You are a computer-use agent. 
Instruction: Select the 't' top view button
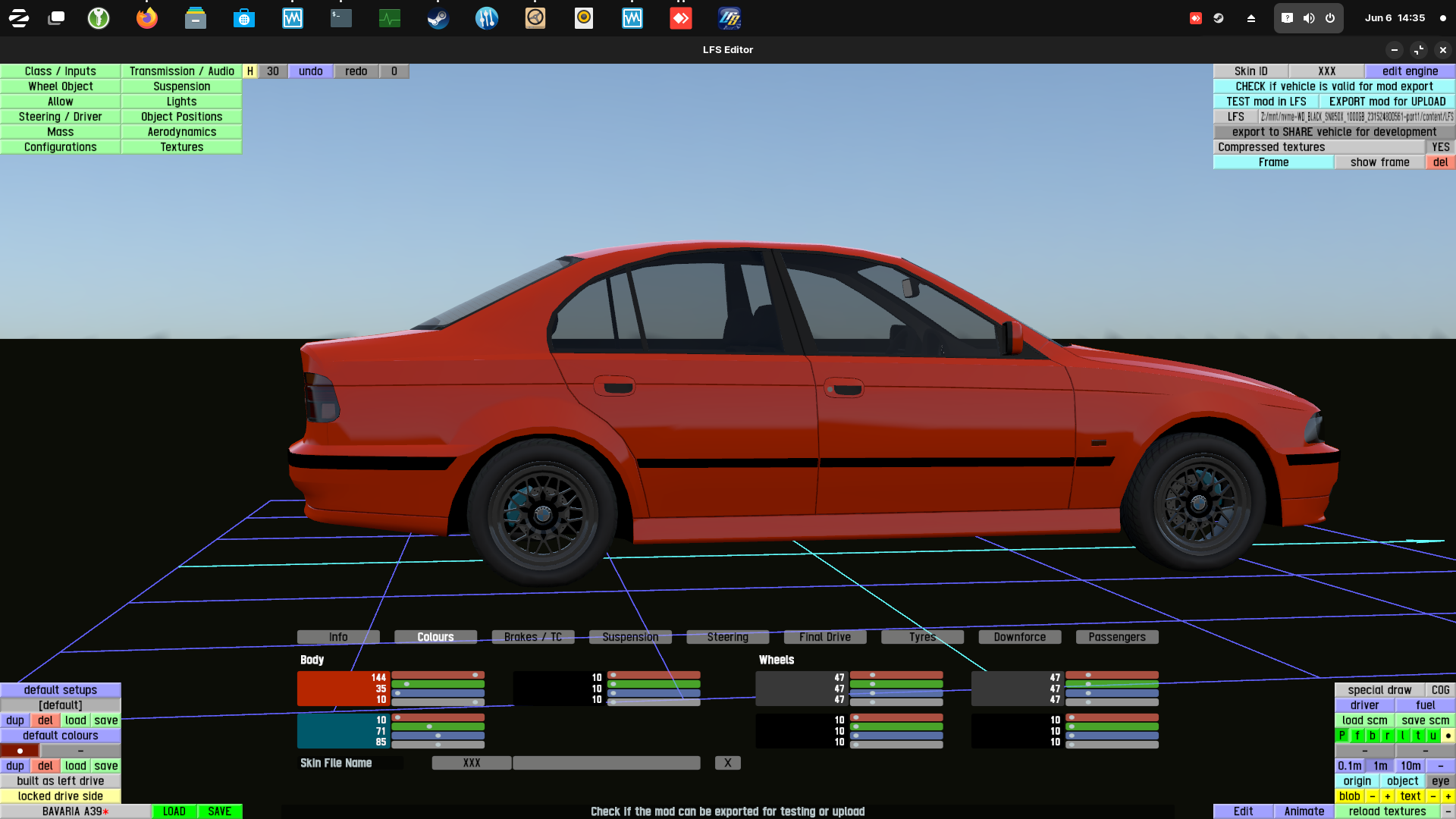1417,736
